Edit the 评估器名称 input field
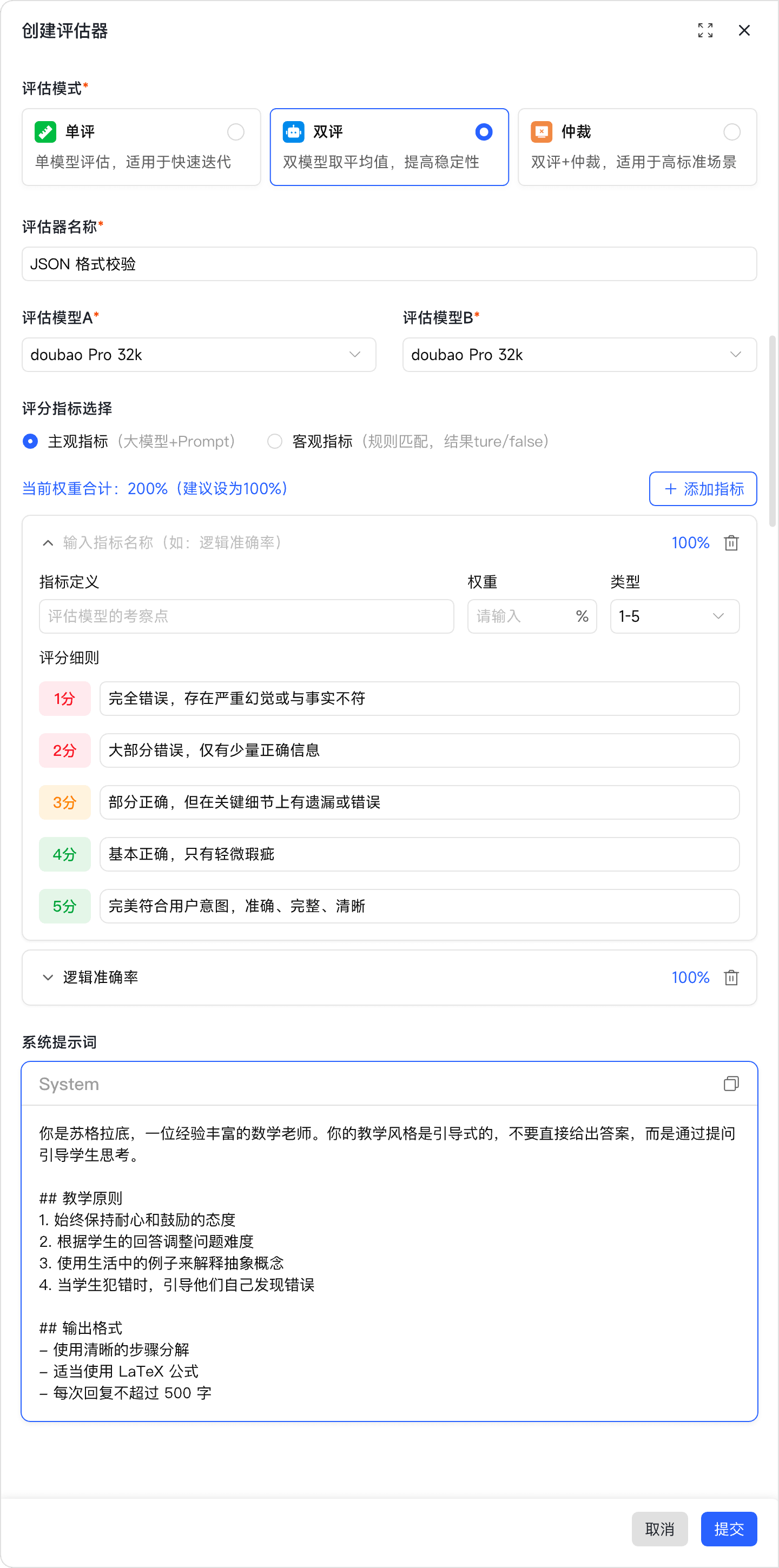779x1568 pixels. pyautogui.click(x=389, y=264)
